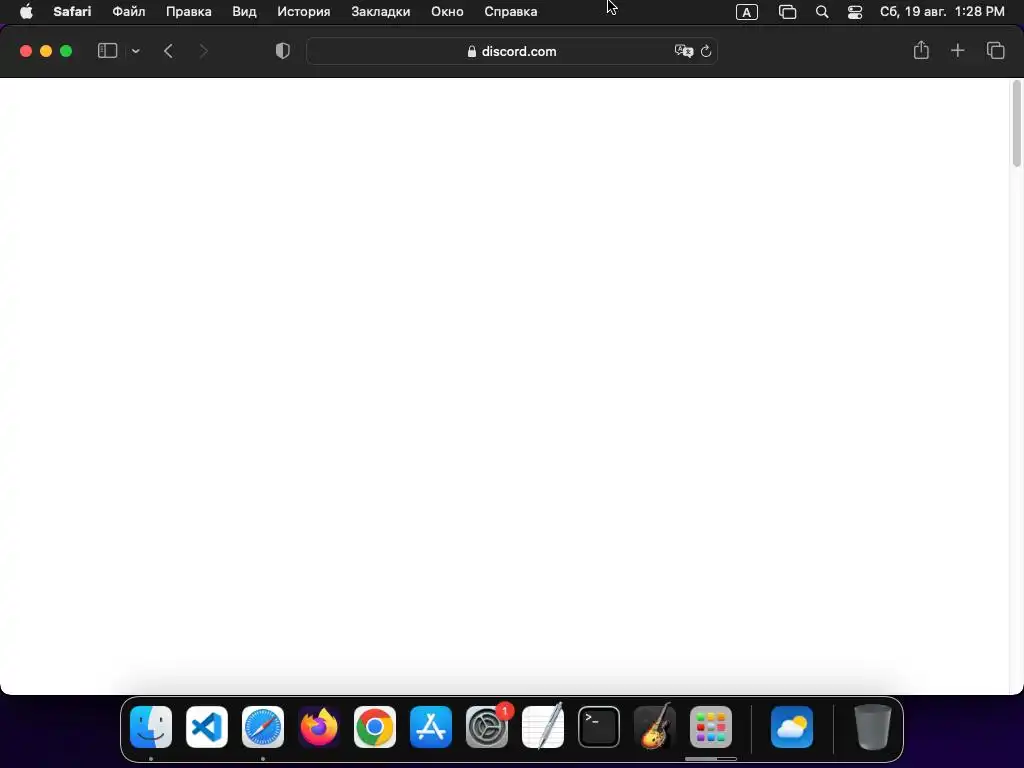Reload the page with the refresh icon
1024x768 pixels.
click(706, 51)
